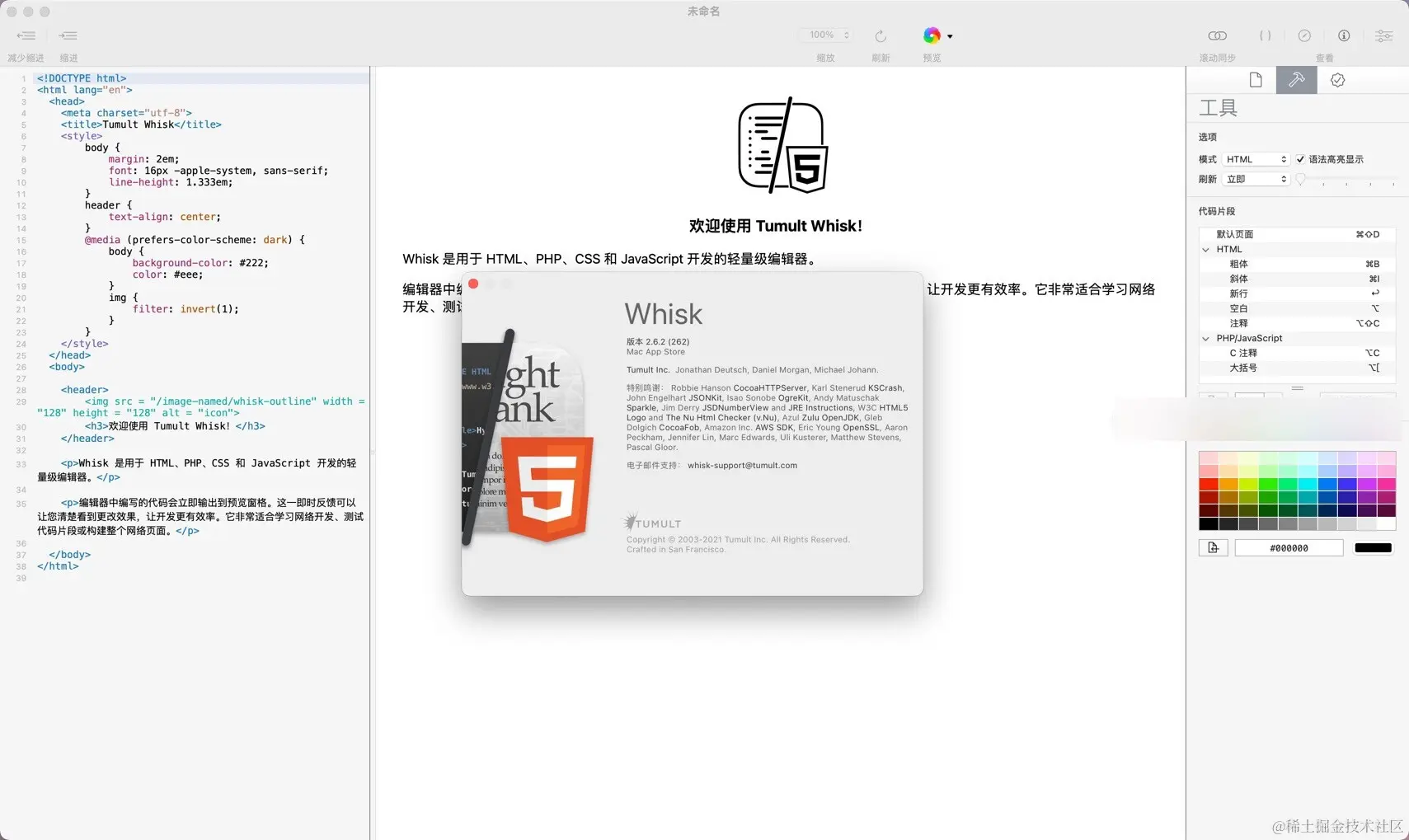This screenshot has height=840, width=1409.
Task: Click the <meta charset="utf-8"> code line
Action: coord(126,113)
